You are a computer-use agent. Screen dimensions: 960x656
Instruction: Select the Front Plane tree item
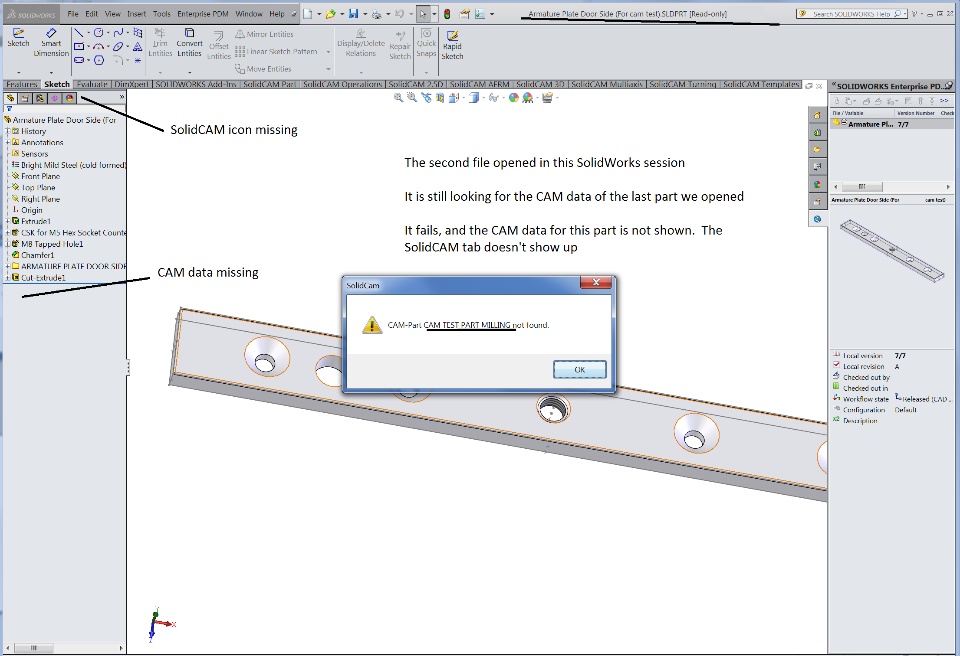point(40,176)
